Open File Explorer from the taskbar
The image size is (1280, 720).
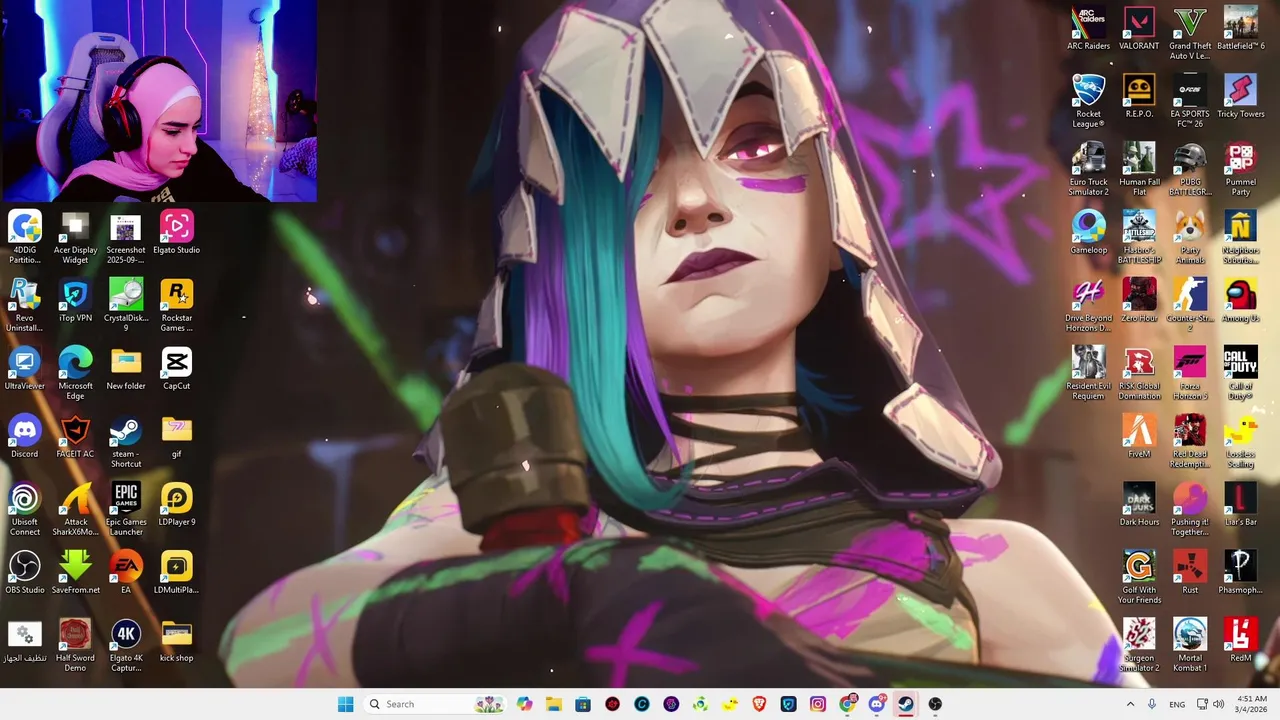point(554,704)
